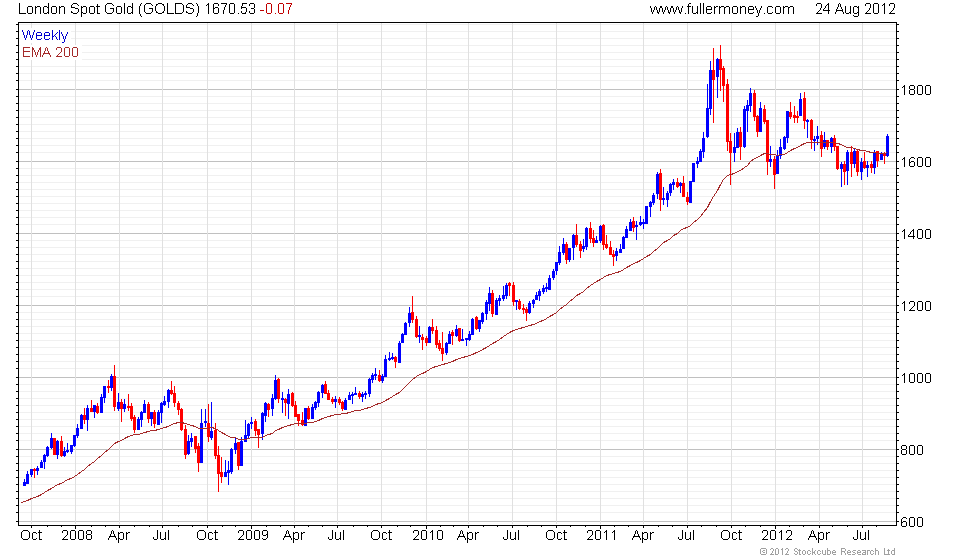Click the 600 price axis label
Viewport: 980px width, 560px height.
click(912, 522)
